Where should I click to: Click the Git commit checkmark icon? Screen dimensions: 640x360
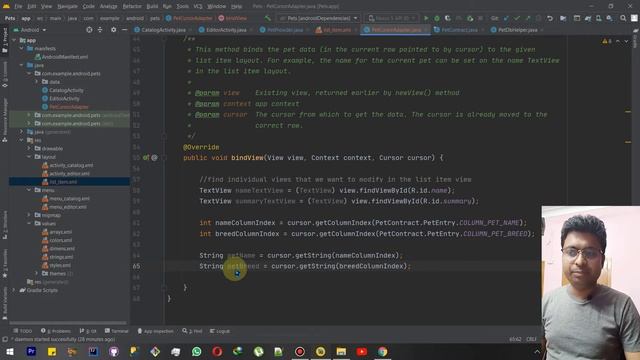tap(517, 18)
